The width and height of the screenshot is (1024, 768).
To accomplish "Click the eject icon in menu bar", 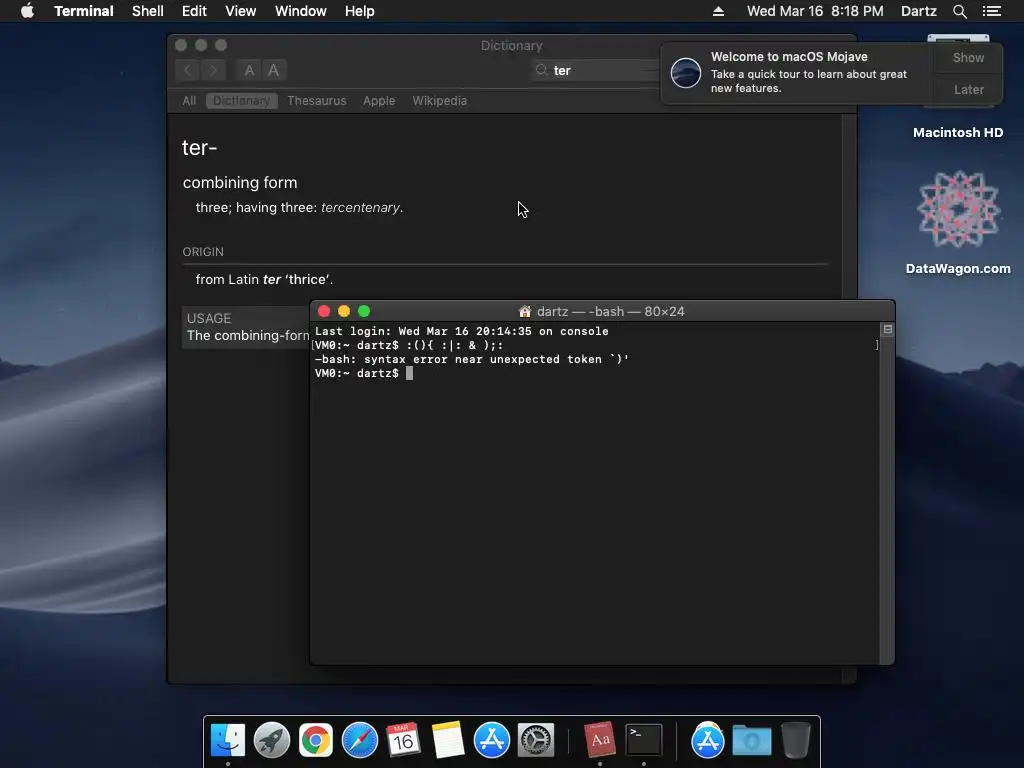I will point(718,11).
